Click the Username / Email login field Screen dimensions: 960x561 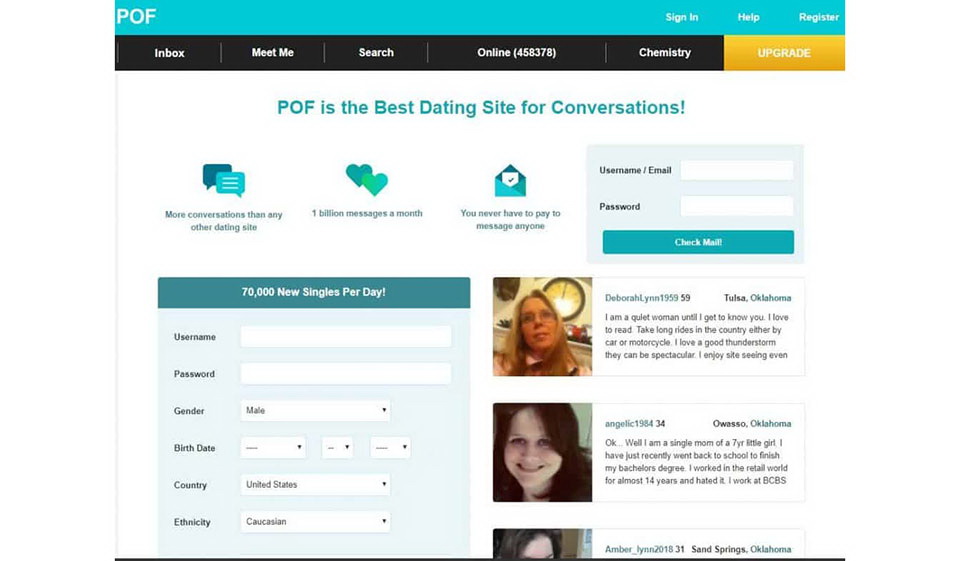click(736, 171)
